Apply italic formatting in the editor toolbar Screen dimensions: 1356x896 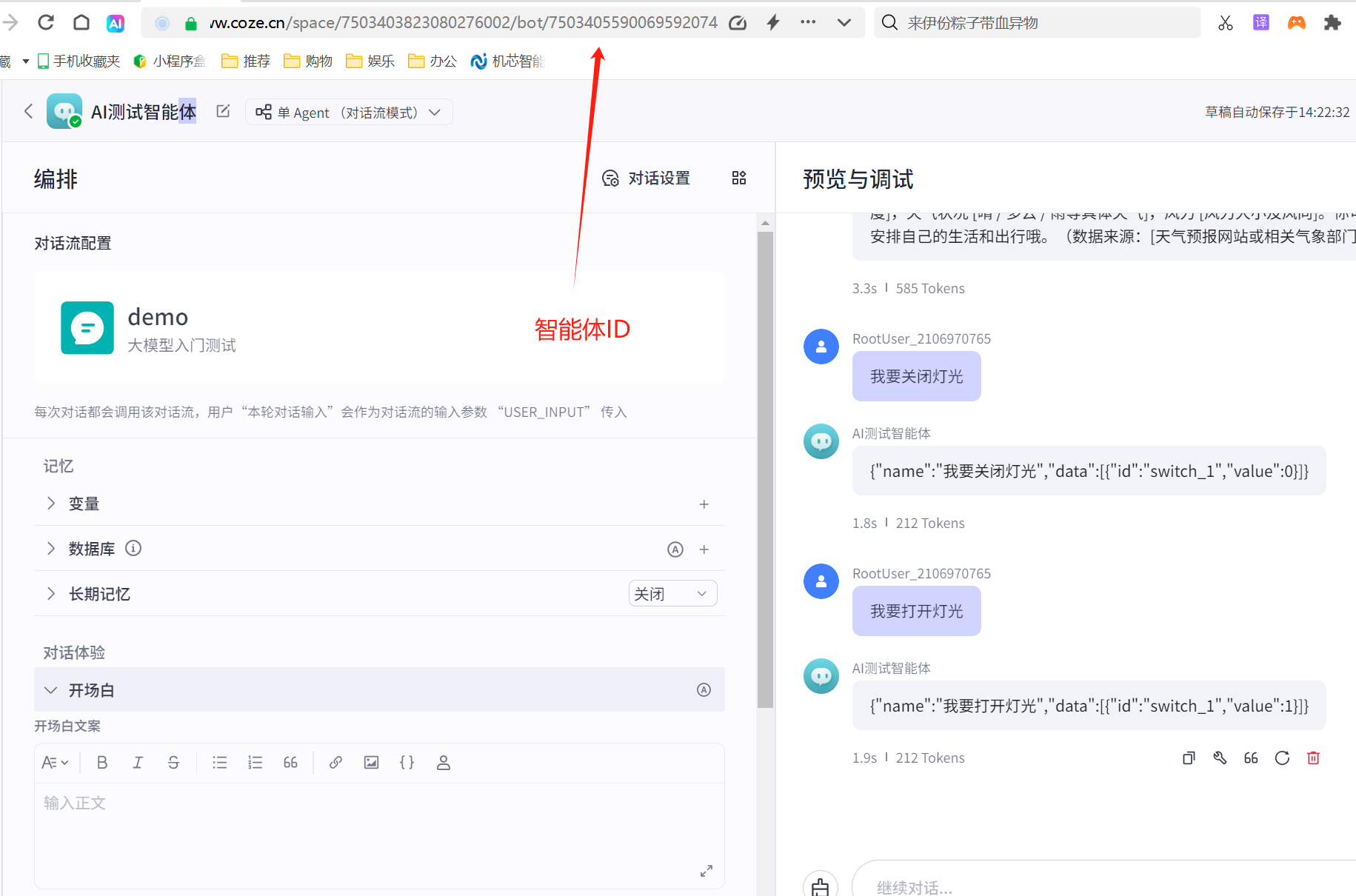138,762
